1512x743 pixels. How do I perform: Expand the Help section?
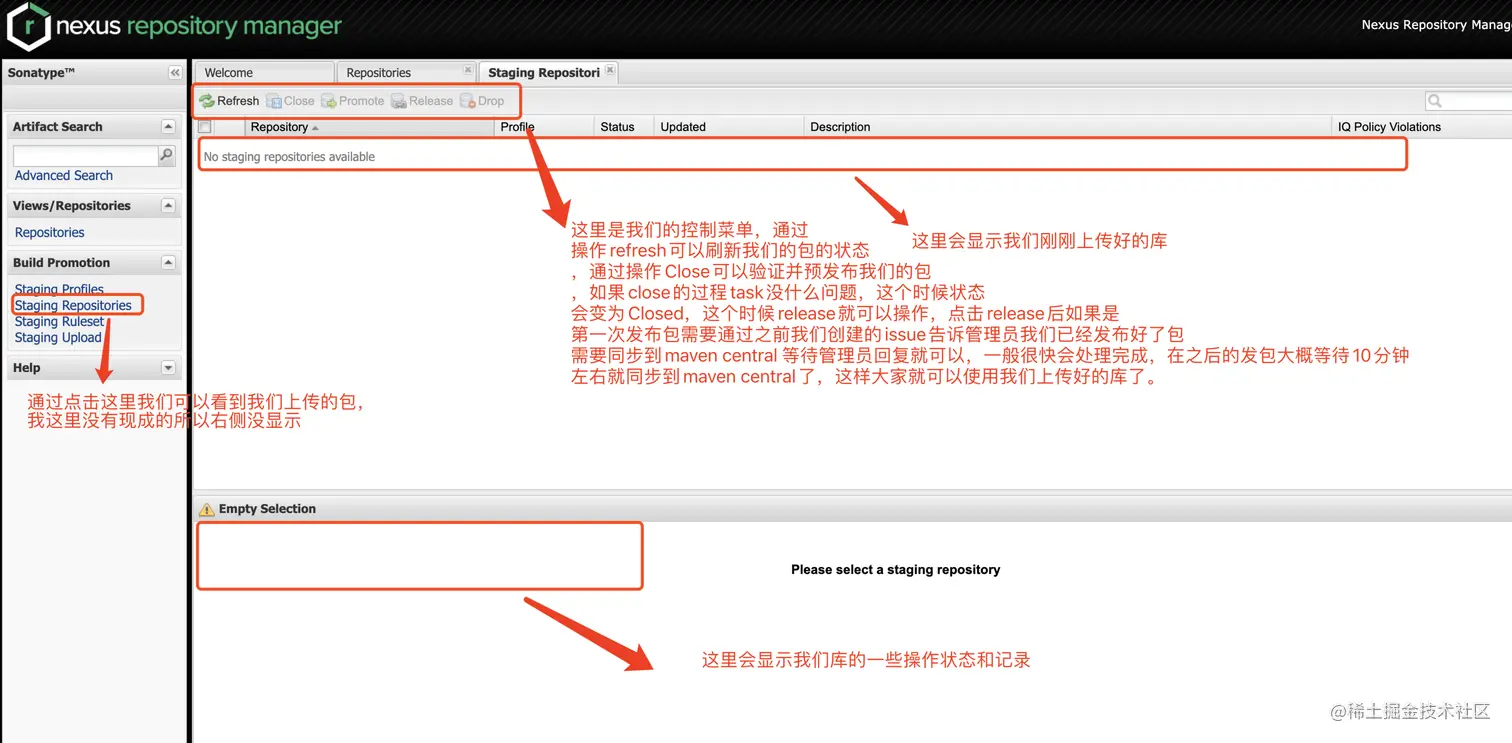(168, 368)
